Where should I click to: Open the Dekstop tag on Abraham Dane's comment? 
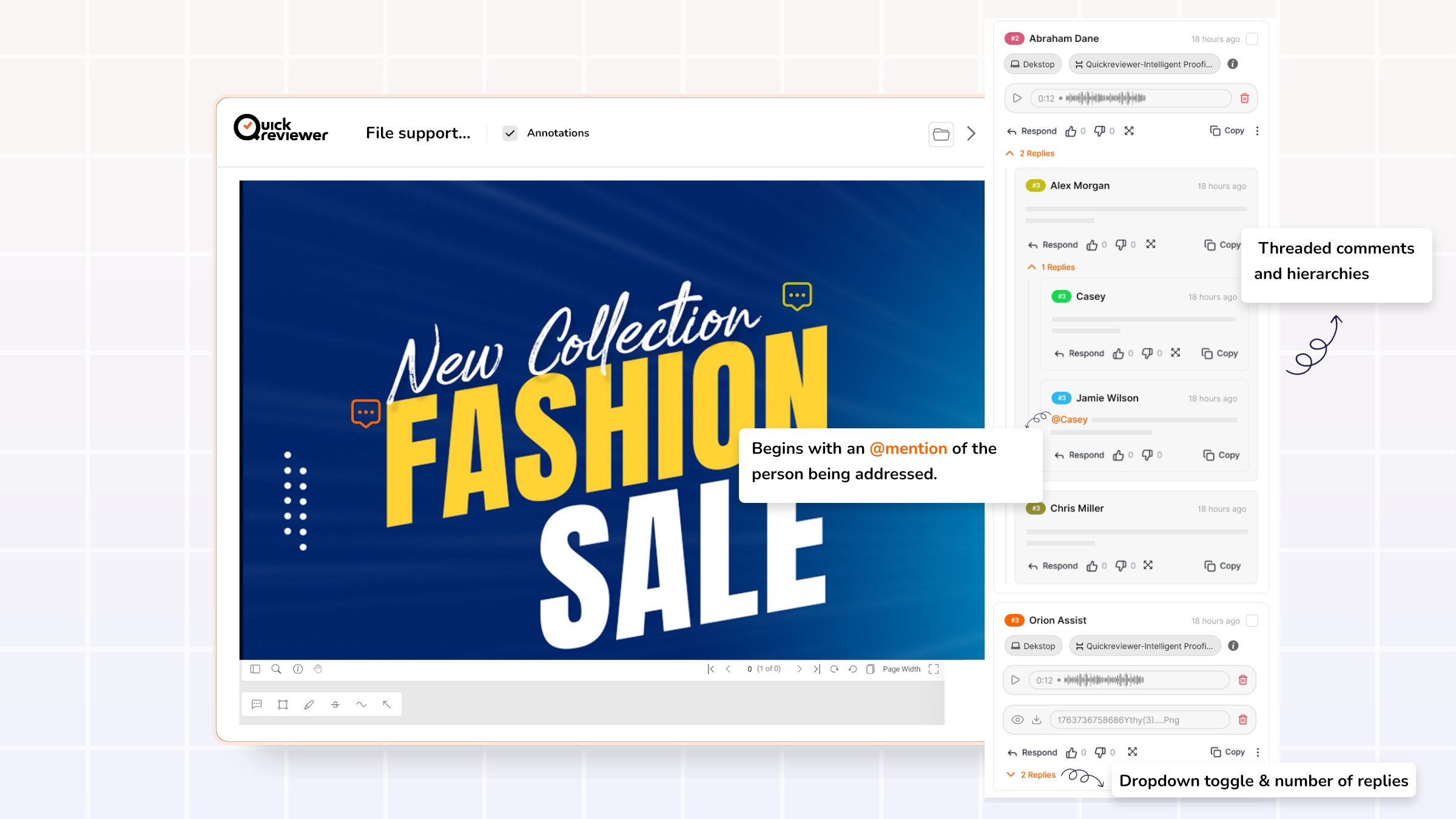1033,64
